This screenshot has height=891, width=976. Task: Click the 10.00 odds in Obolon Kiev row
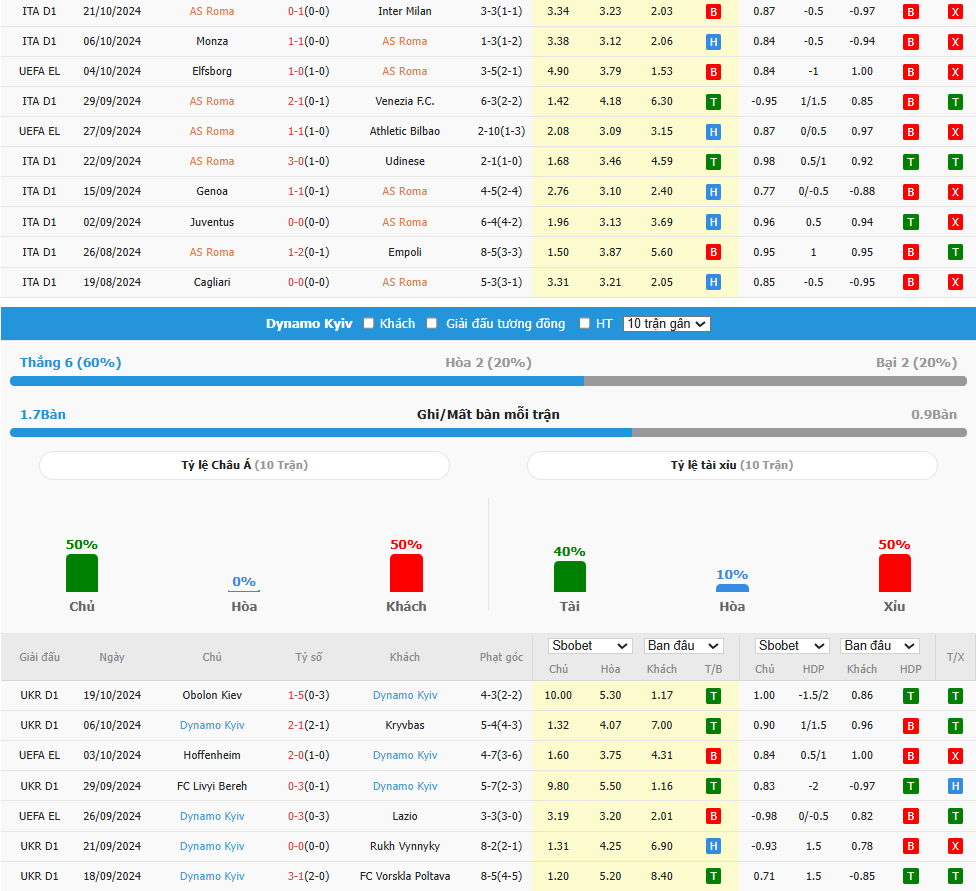(x=558, y=695)
